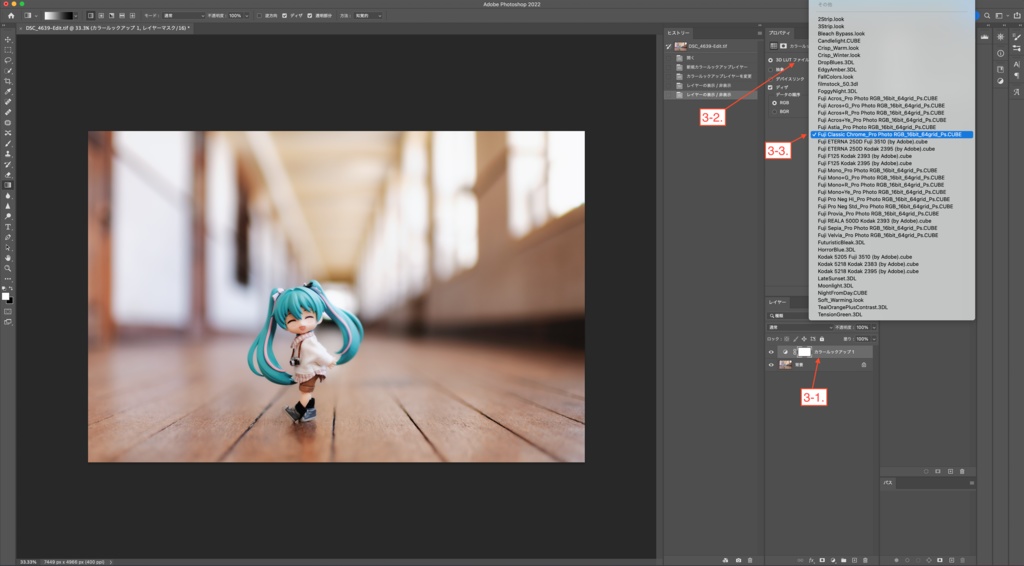Choose Moonlight.3DL from LUT list
Screen dimensions: 1024x566
coord(835,285)
